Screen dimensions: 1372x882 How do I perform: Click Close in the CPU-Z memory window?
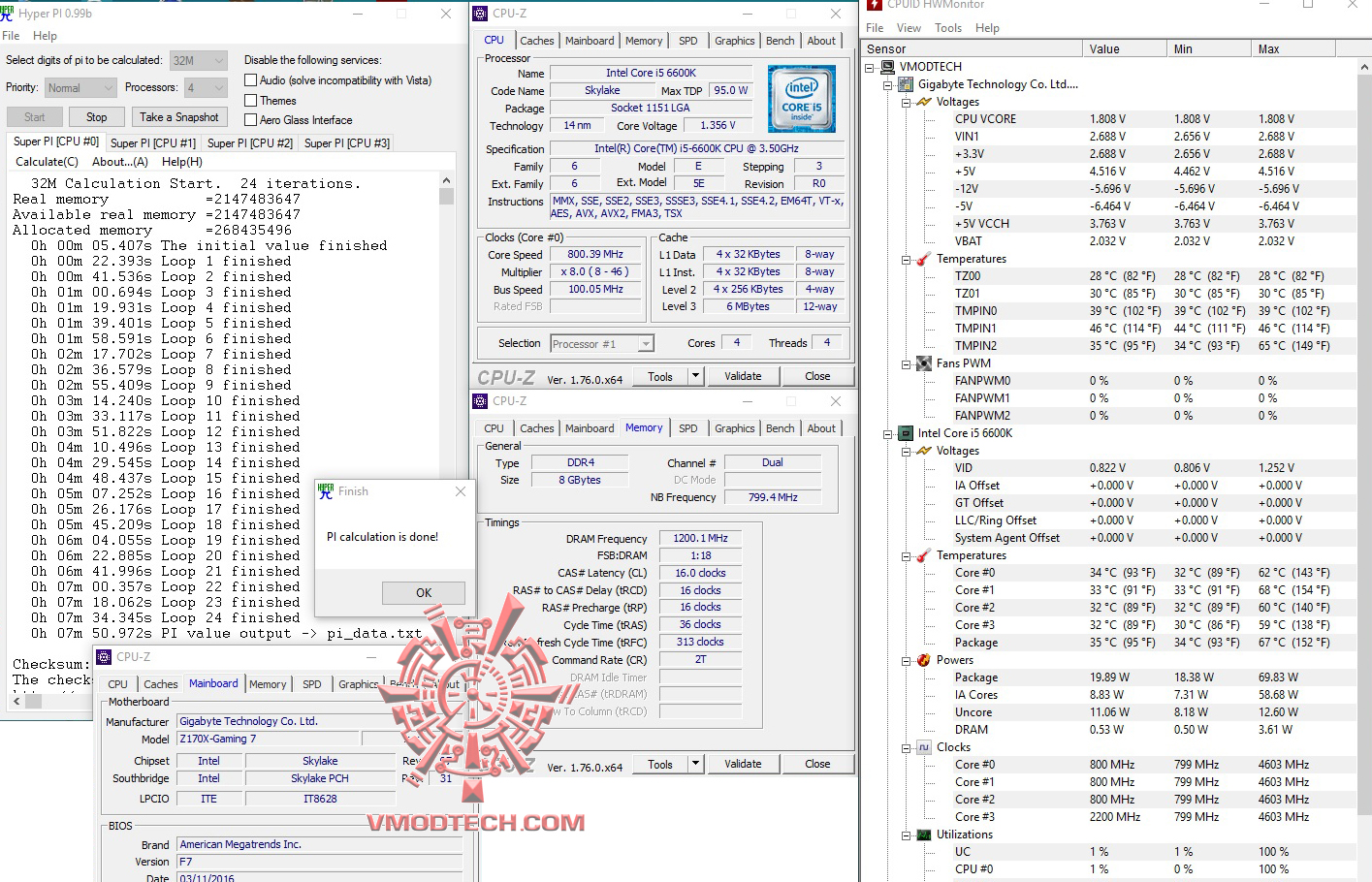[817, 764]
